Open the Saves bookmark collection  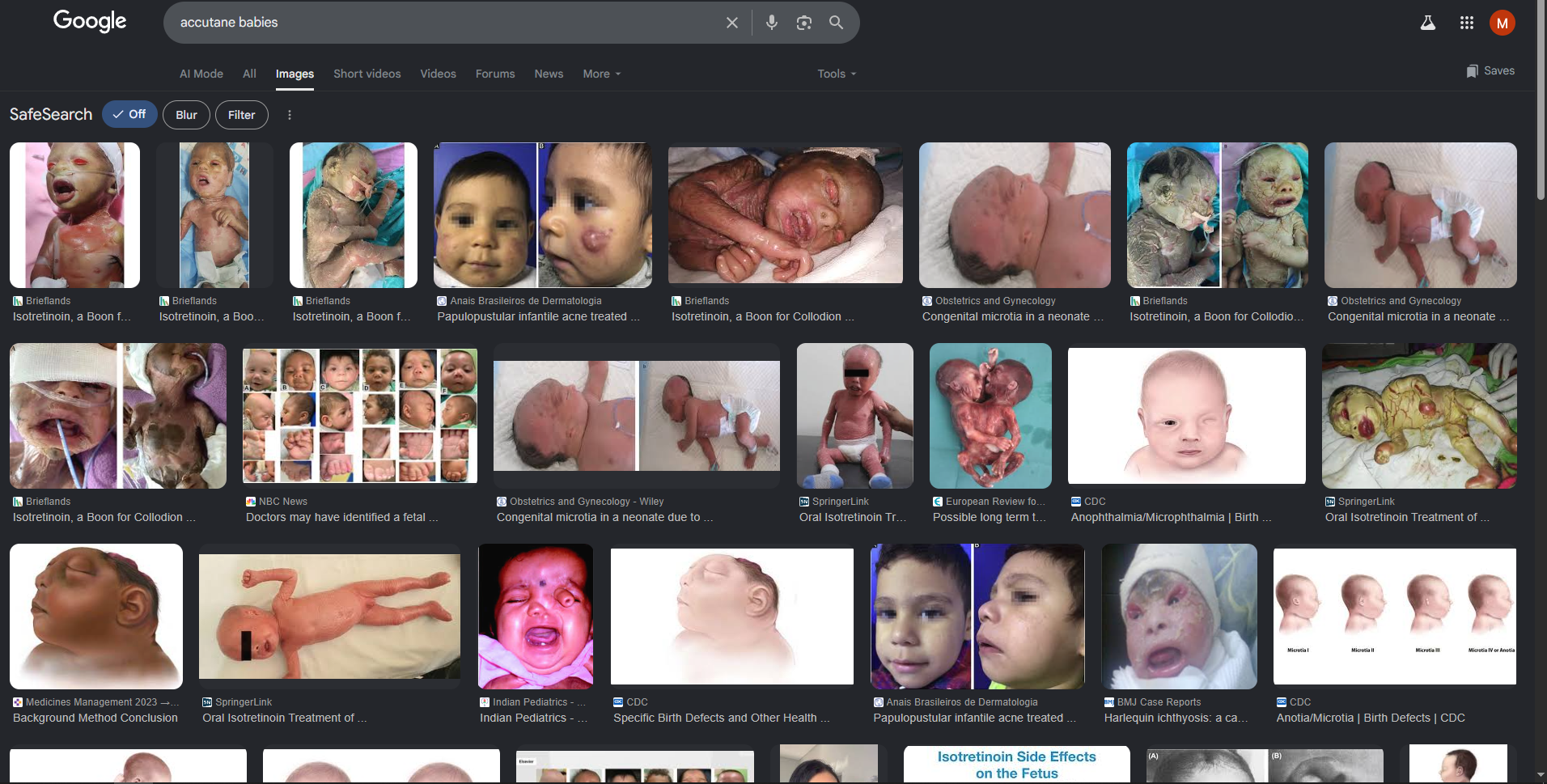coord(1490,71)
